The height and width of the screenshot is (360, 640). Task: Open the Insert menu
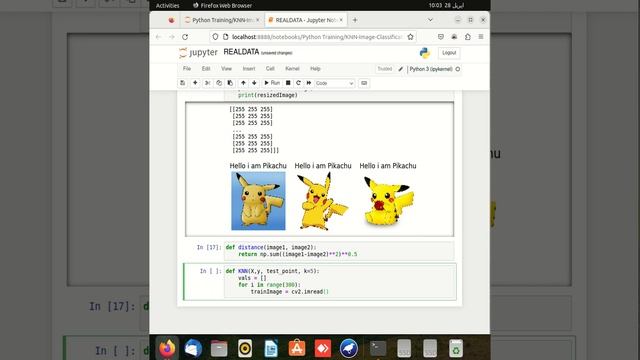tap(249, 69)
